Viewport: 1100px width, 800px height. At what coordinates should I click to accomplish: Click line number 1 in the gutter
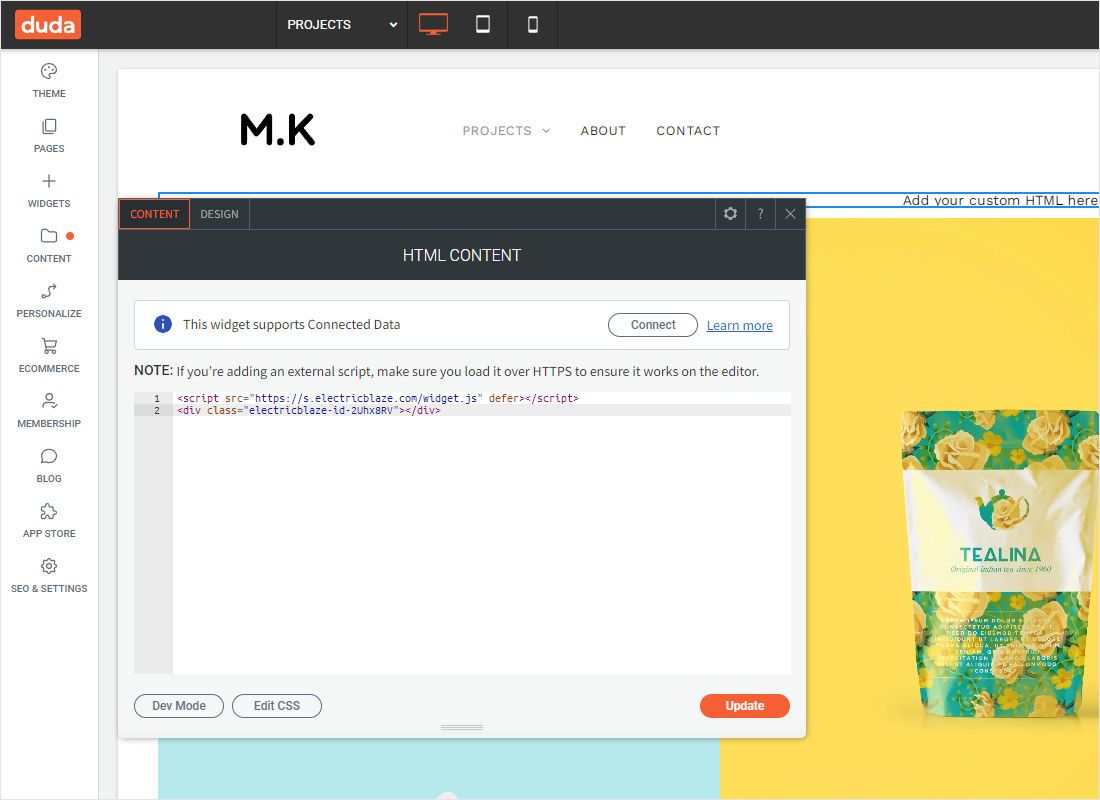tap(157, 398)
